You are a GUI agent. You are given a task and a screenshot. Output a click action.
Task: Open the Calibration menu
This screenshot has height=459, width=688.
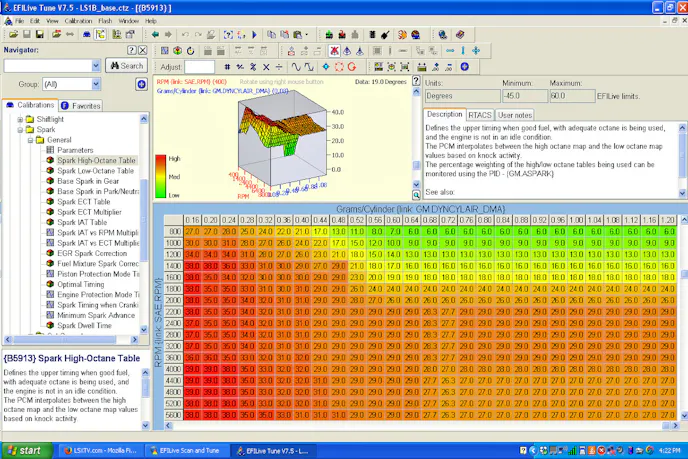coord(77,20)
